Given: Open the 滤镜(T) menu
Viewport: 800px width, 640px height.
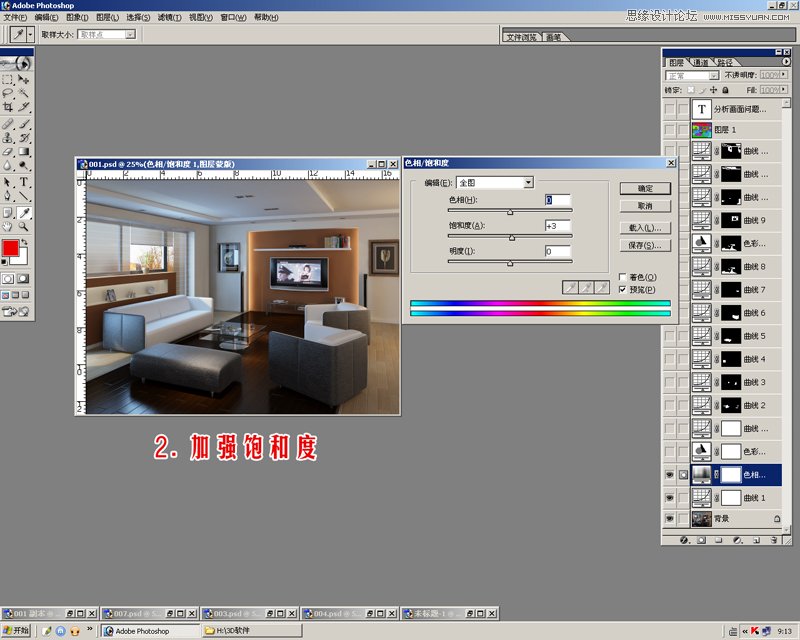Looking at the screenshot, I should click(x=169, y=17).
